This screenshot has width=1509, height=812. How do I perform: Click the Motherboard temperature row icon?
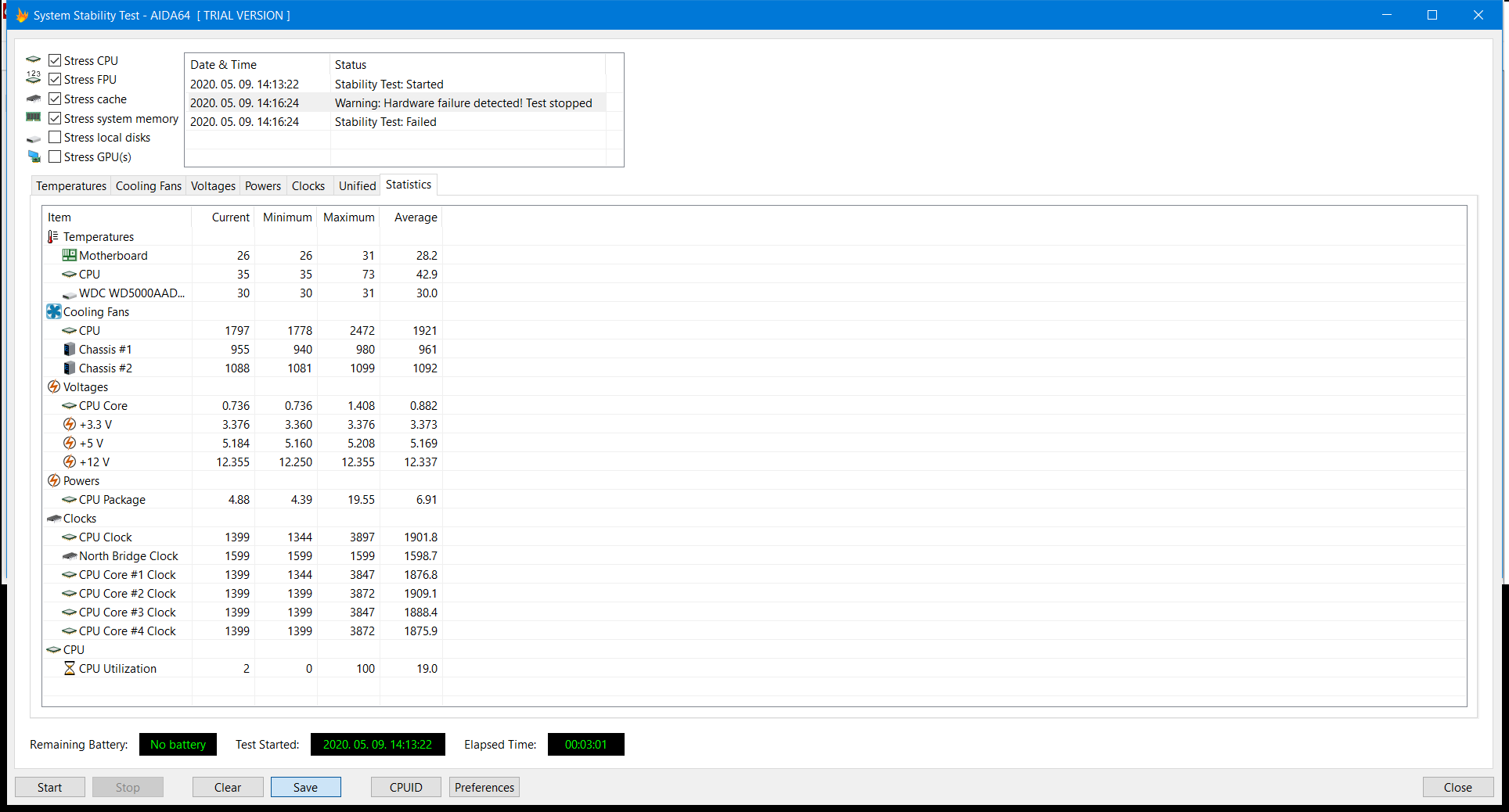70,255
